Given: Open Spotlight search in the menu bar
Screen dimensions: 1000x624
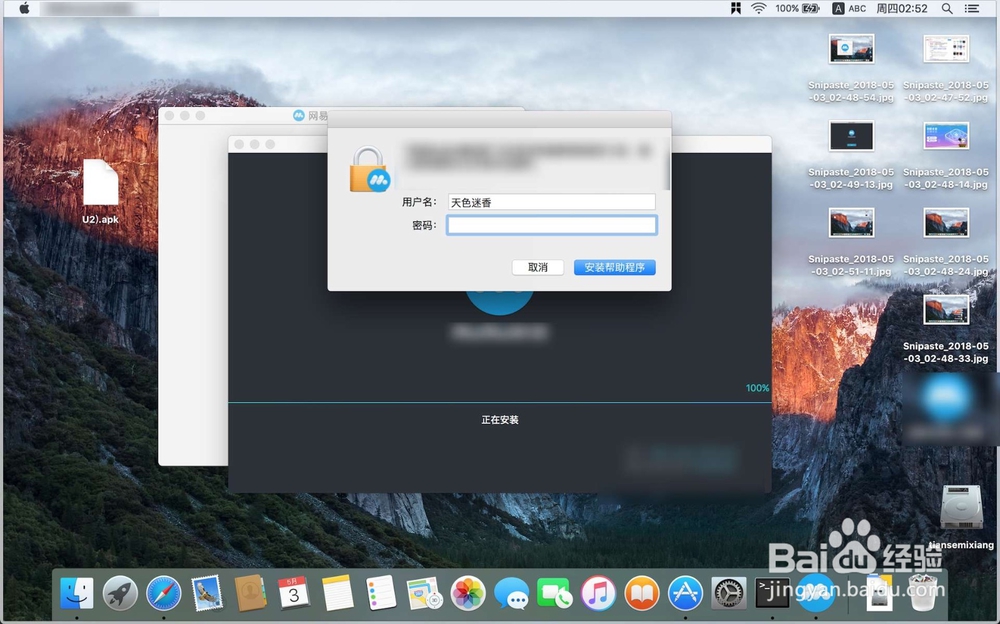Looking at the screenshot, I should (x=946, y=8).
